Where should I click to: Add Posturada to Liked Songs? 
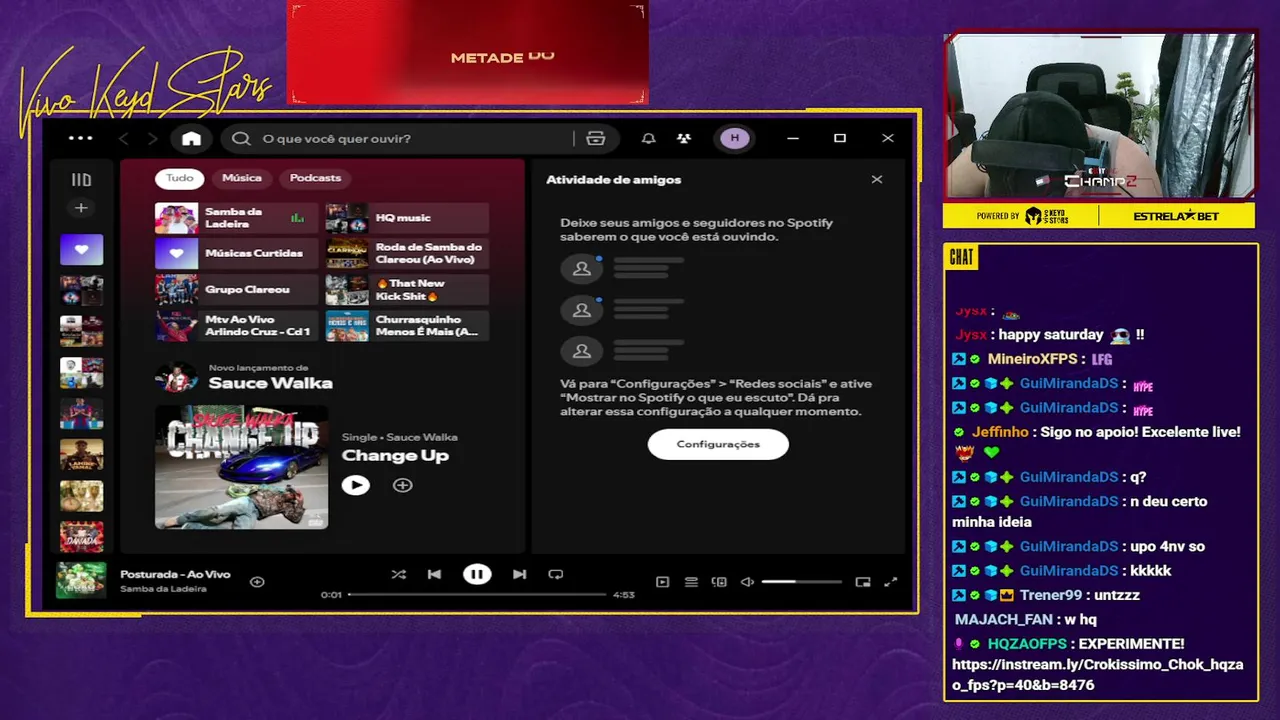coord(257,581)
